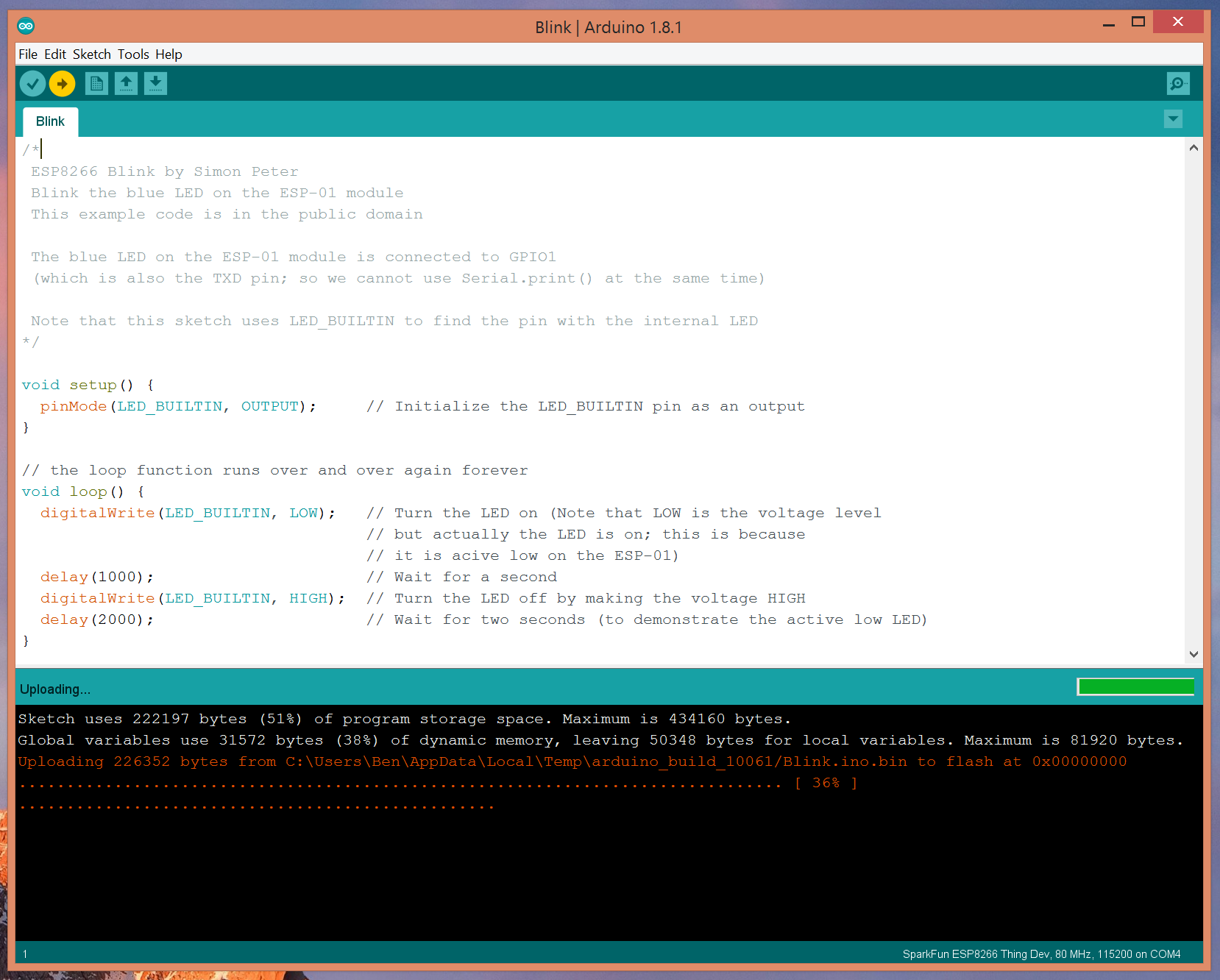Click the '[ 36% ]' upload progress text
Viewport: 1220px width, 980px height.
(x=826, y=783)
